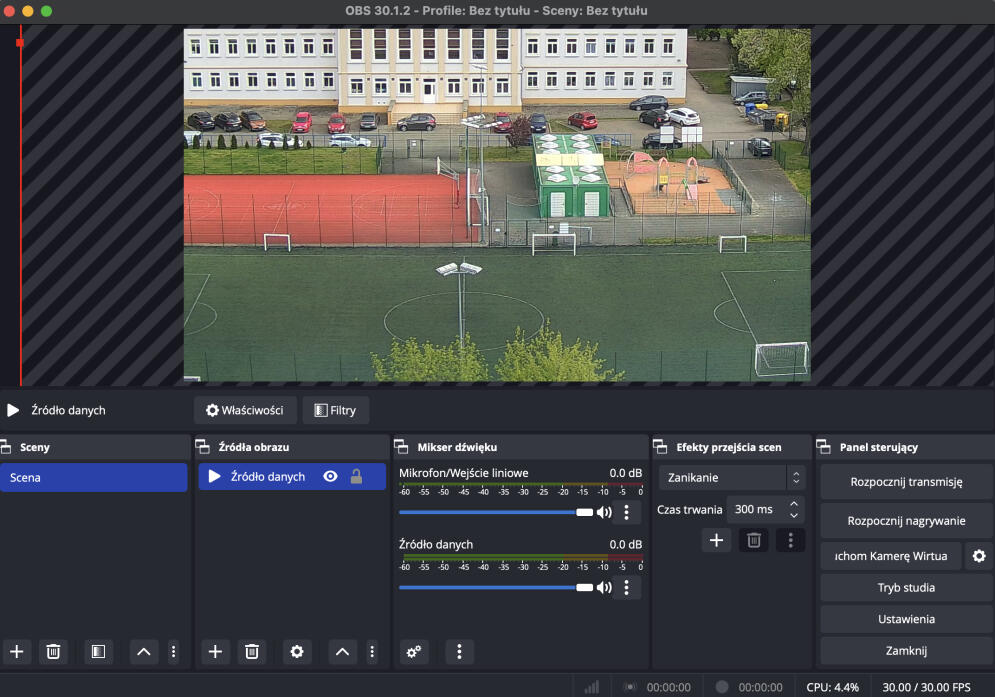Open advanced audio settings gears icon
The width and height of the screenshot is (995, 697).
coord(414,652)
